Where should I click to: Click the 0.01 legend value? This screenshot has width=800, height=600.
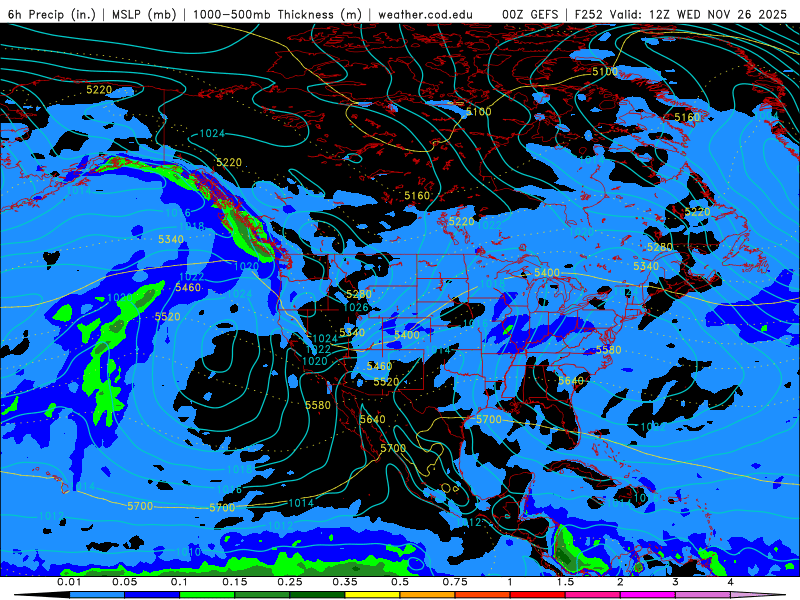(x=69, y=582)
